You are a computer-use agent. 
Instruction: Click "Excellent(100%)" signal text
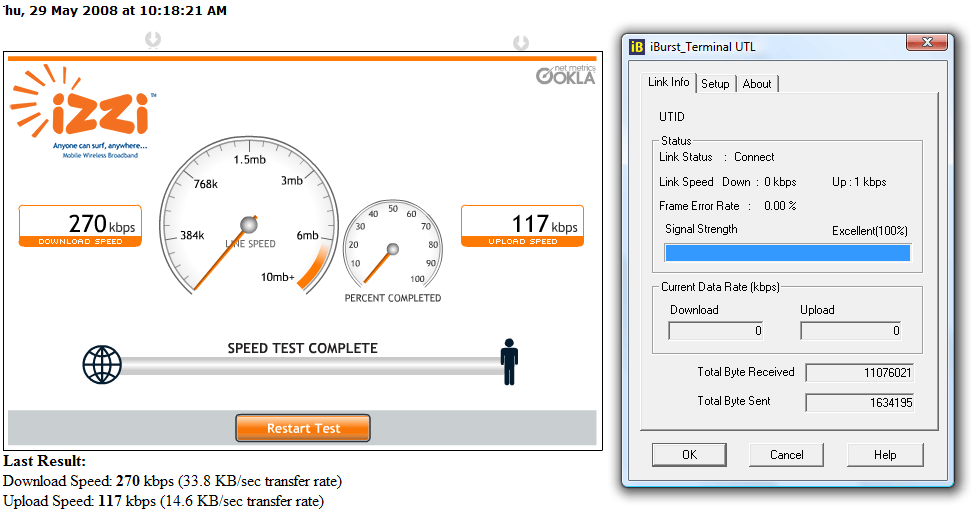click(869, 230)
